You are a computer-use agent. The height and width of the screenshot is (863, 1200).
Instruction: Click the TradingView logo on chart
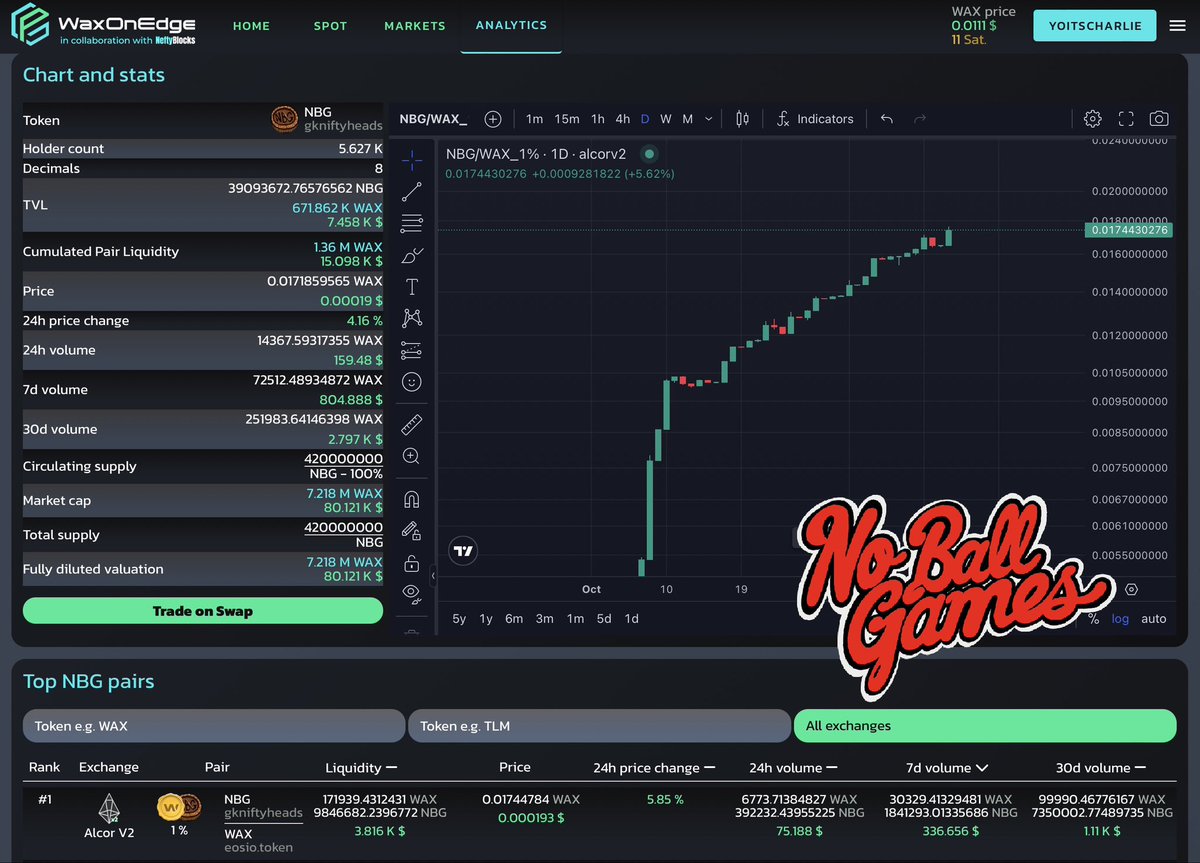pyautogui.click(x=463, y=551)
